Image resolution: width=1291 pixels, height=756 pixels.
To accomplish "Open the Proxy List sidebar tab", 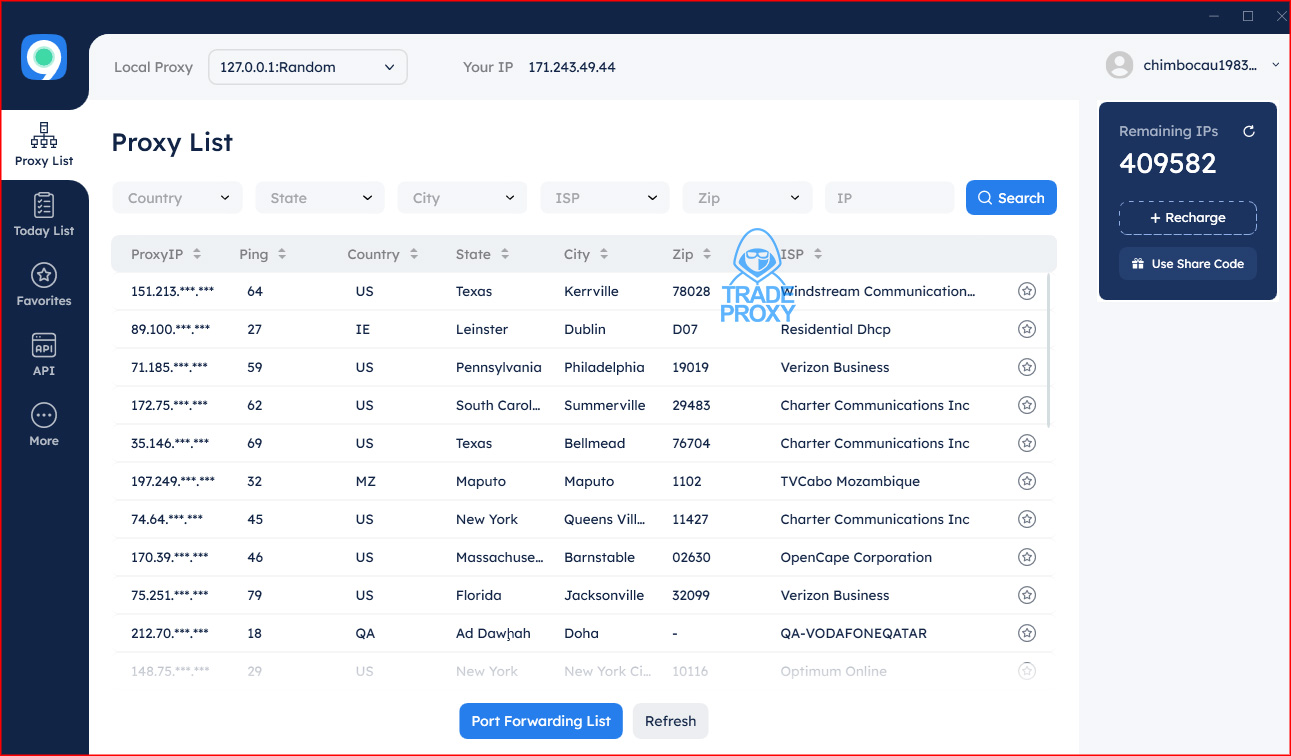I will coord(44,145).
